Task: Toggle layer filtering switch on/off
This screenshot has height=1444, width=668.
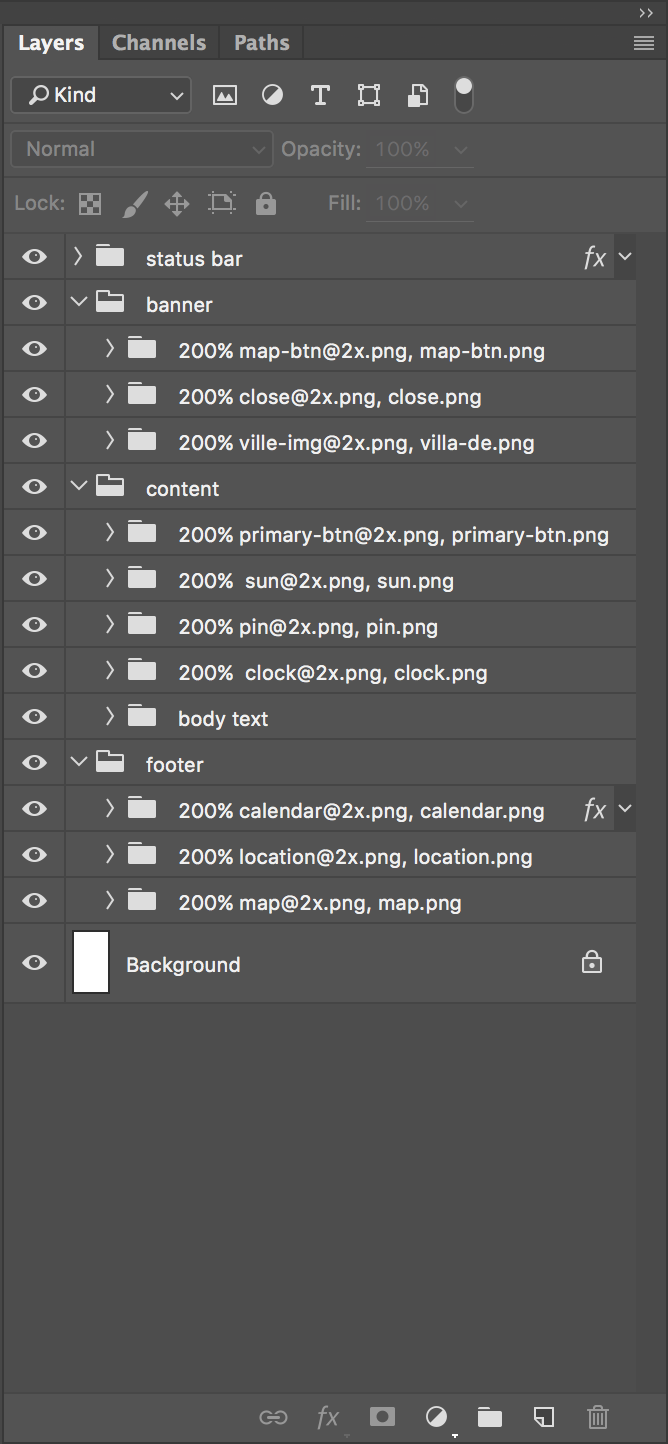Action: 463,95
